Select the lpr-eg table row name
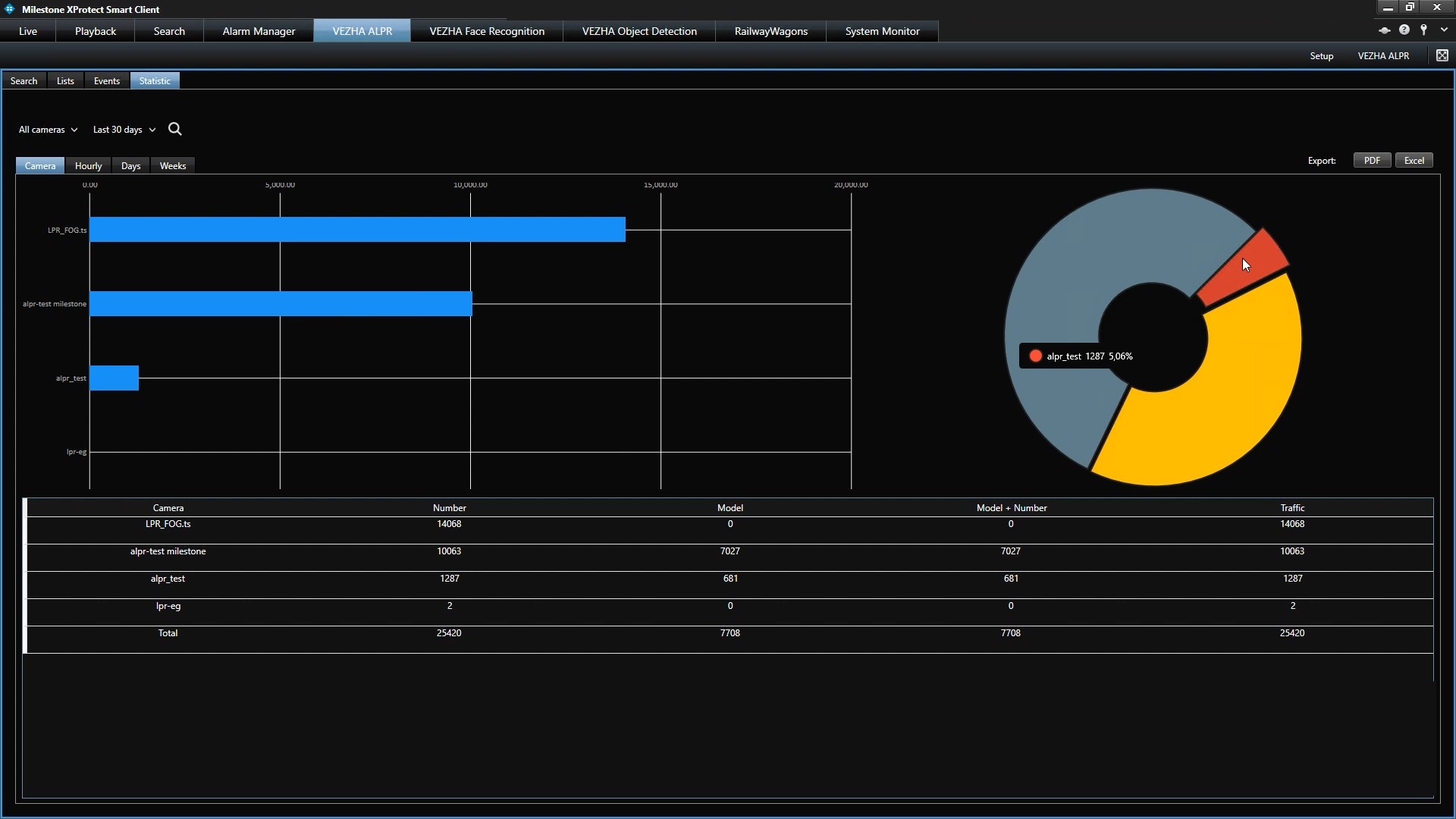 (168, 606)
